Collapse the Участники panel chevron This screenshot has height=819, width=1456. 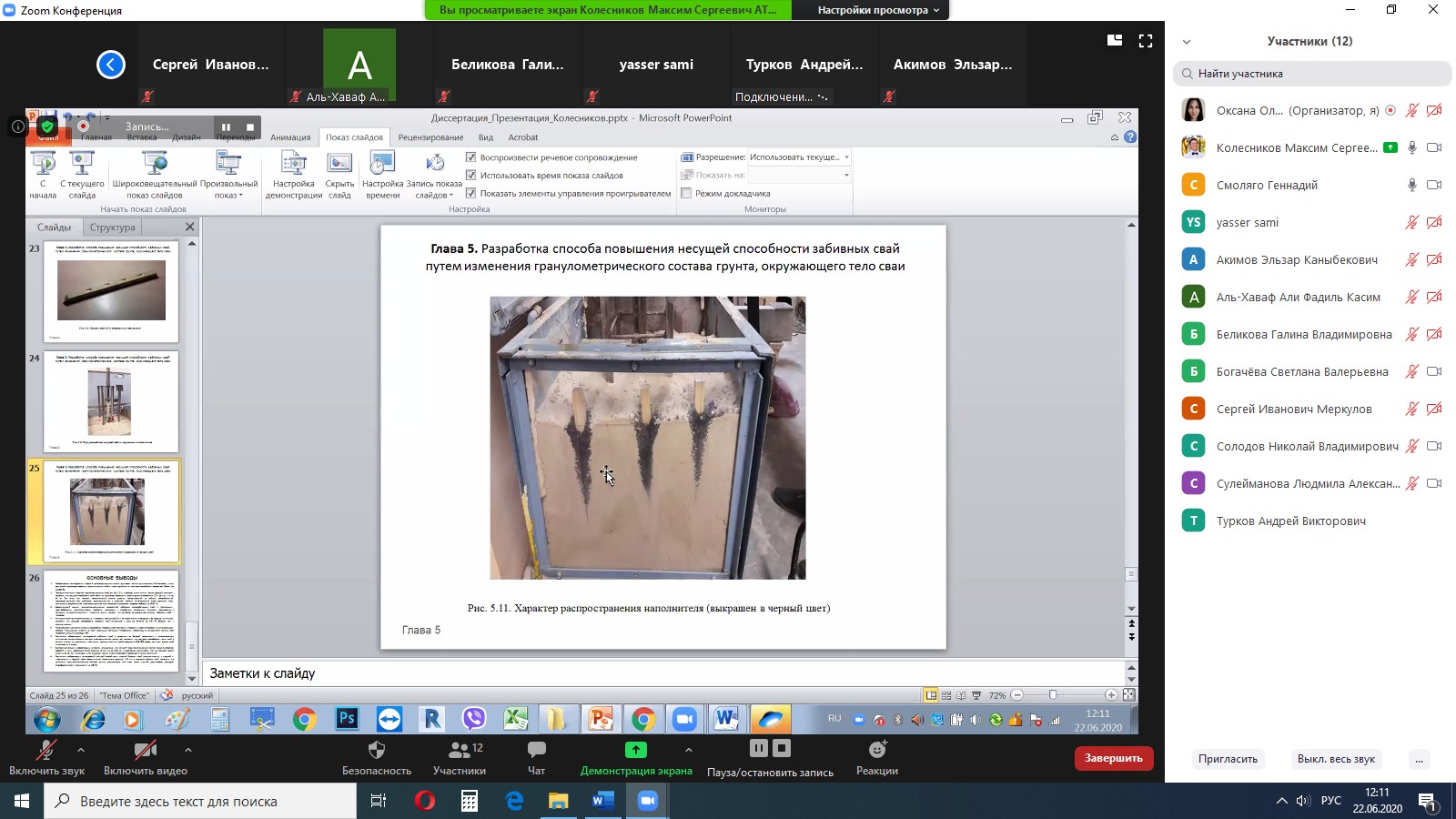(x=1187, y=42)
